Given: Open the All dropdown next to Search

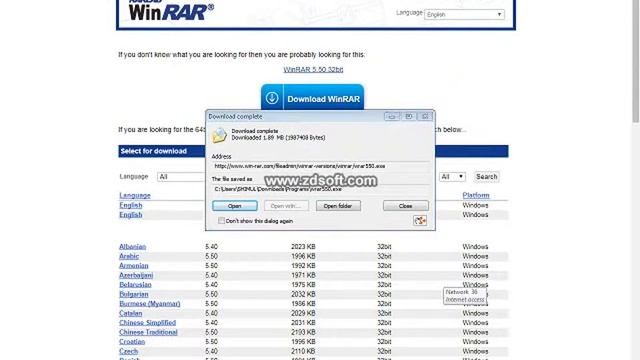Looking at the screenshot, I should [x=452, y=177].
